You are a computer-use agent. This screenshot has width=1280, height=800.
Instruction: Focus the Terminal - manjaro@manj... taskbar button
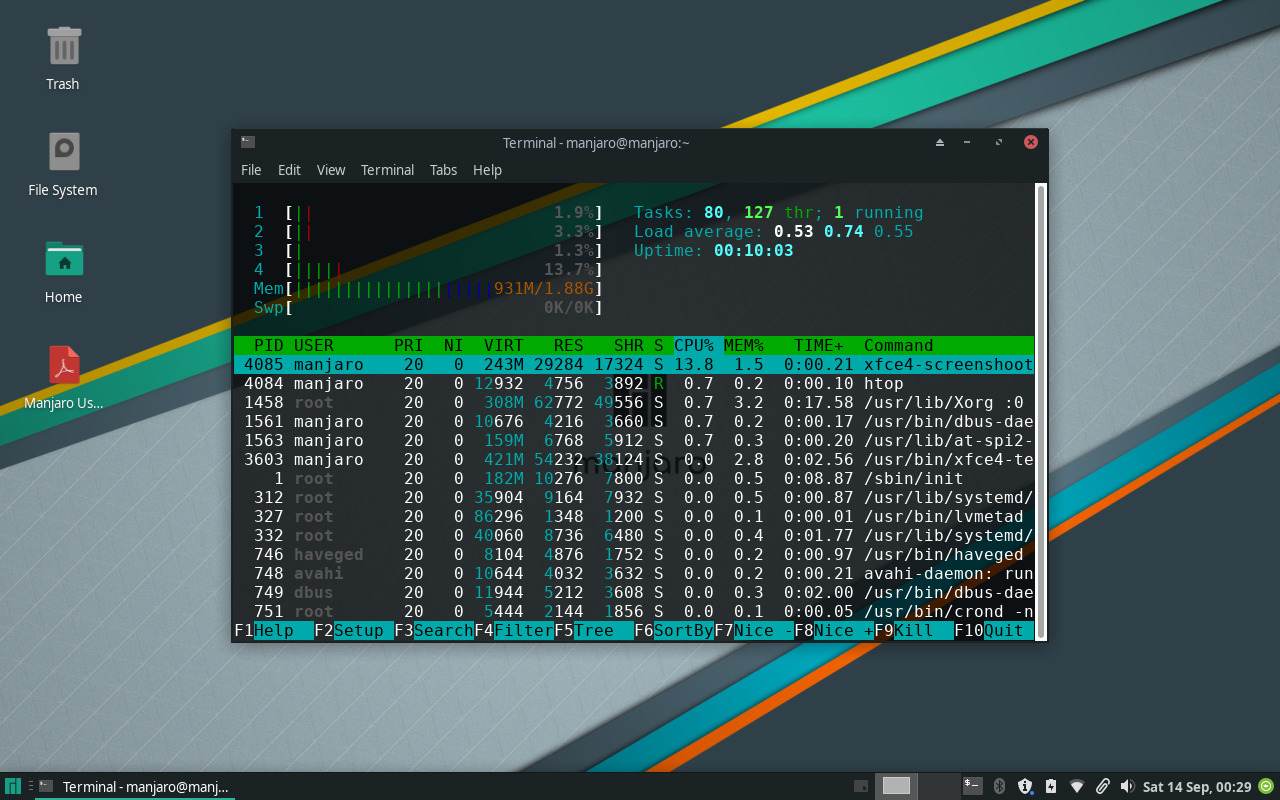coord(134,786)
